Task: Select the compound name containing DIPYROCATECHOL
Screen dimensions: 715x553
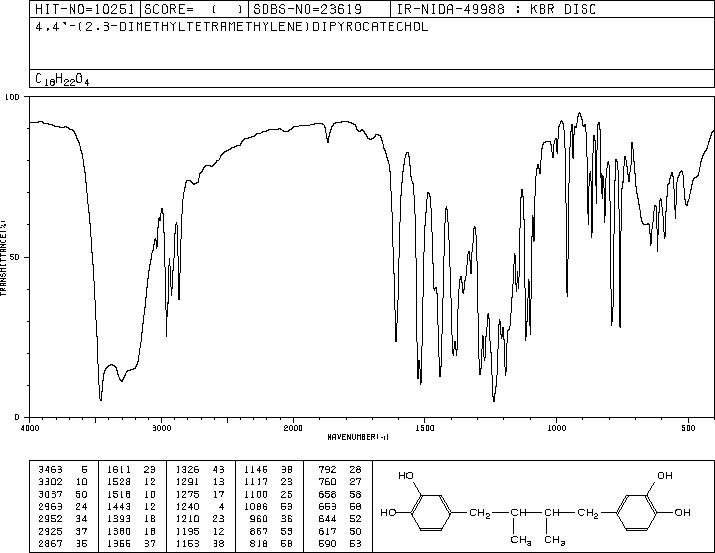Action: coord(232,27)
